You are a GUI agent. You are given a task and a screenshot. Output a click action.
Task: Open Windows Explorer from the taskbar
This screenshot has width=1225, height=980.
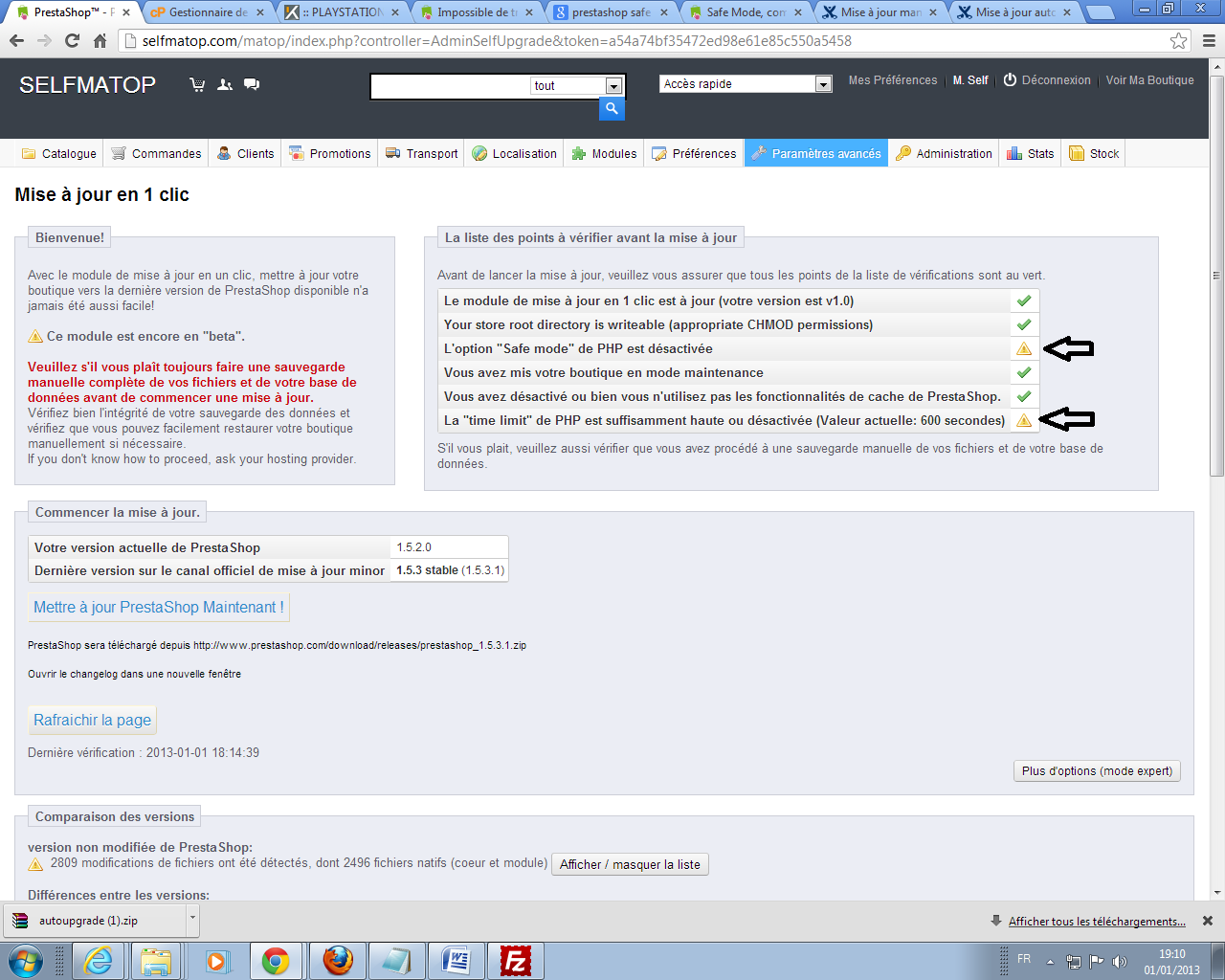pos(156,960)
